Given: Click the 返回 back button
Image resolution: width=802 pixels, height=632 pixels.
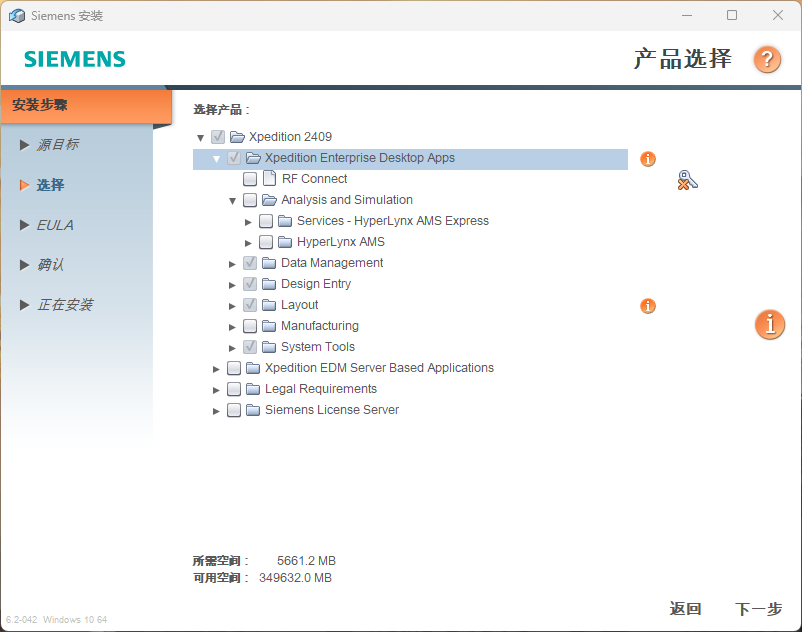Looking at the screenshot, I should (x=685, y=609).
